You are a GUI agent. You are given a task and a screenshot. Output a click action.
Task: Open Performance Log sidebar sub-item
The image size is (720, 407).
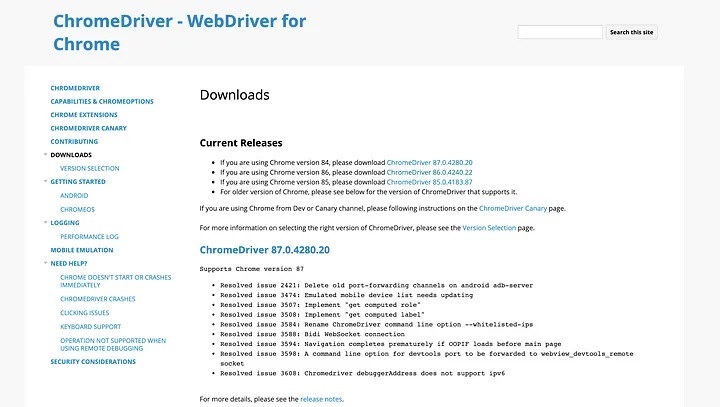point(89,237)
